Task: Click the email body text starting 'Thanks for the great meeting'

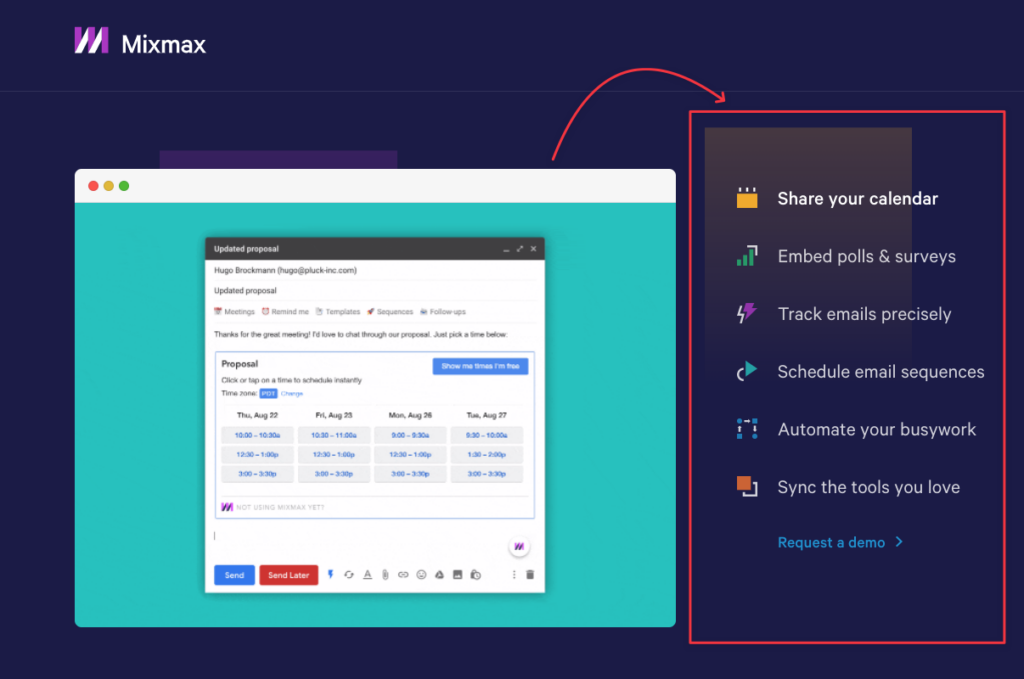Action: click(x=360, y=334)
